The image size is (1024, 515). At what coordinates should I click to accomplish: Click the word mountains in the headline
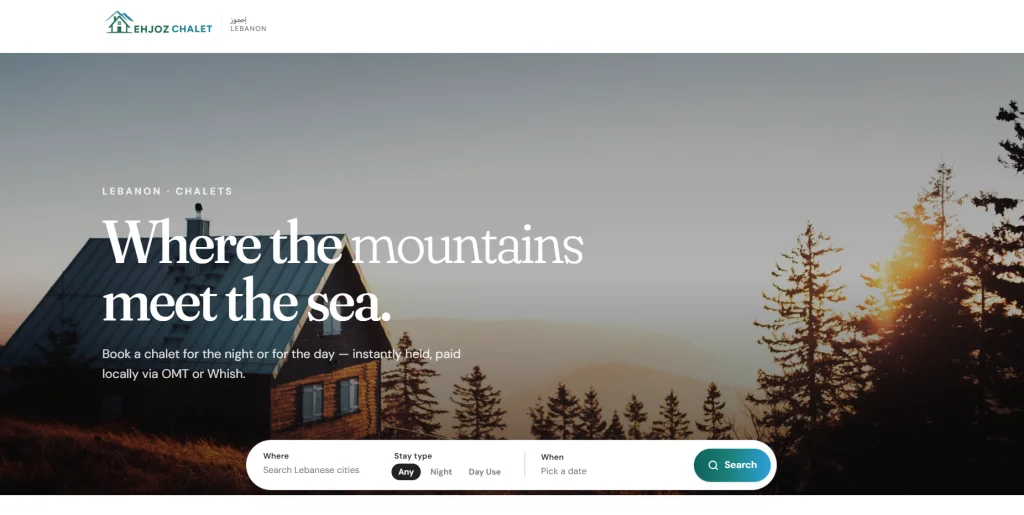click(467, 246)
